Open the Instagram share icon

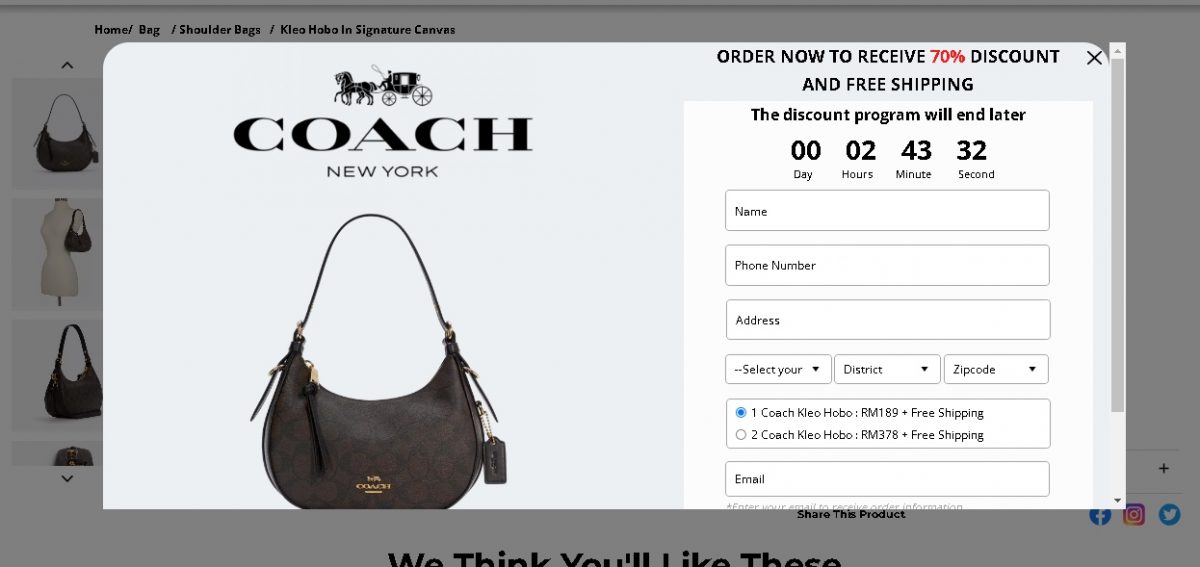click(1134, 515)
